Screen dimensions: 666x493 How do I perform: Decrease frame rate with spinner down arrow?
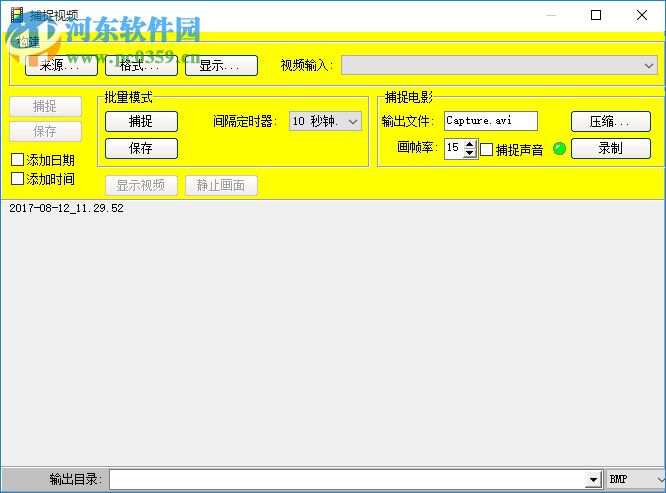(x=469, y=153)
